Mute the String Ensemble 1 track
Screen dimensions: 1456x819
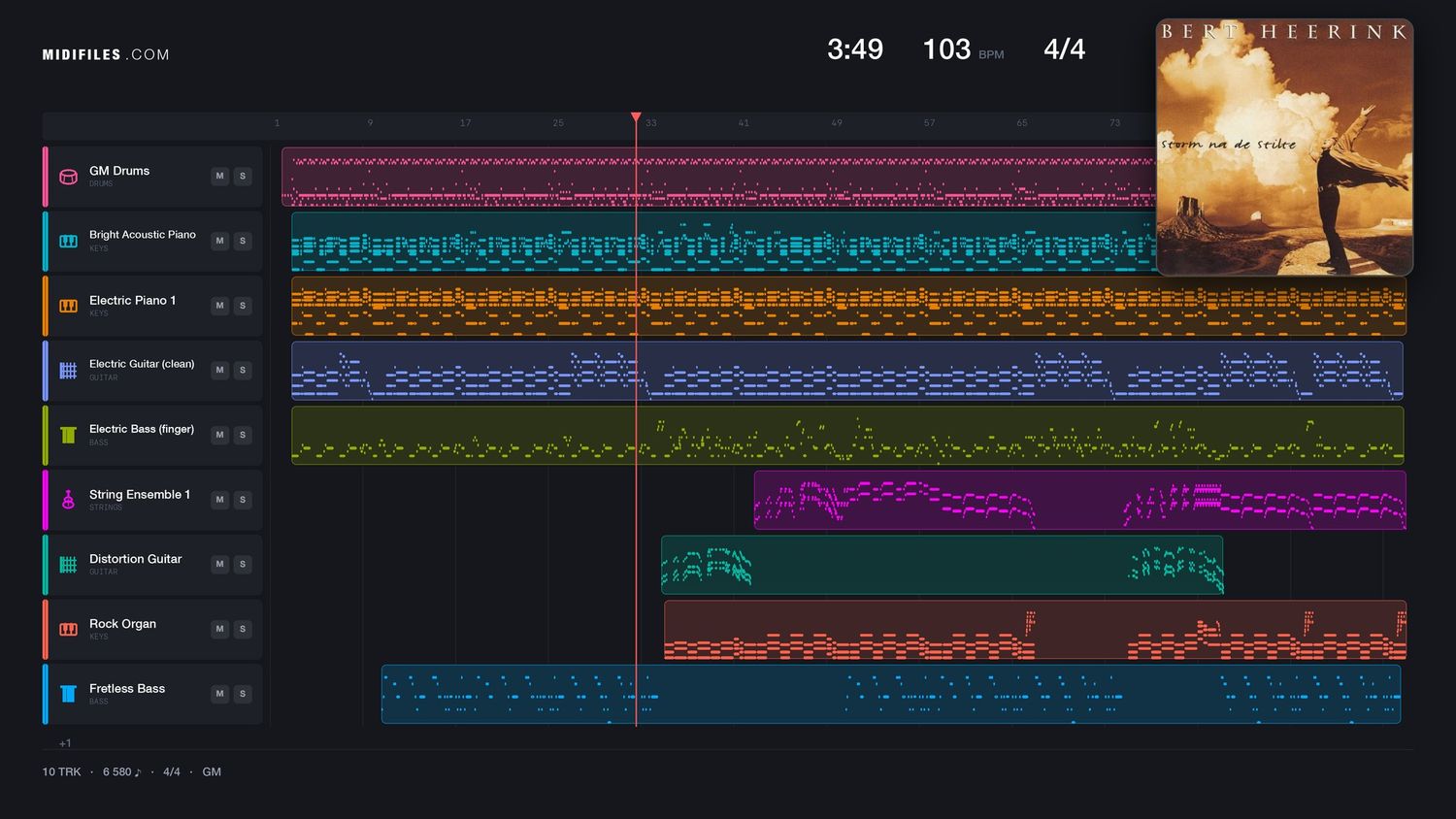click(219, 500)
